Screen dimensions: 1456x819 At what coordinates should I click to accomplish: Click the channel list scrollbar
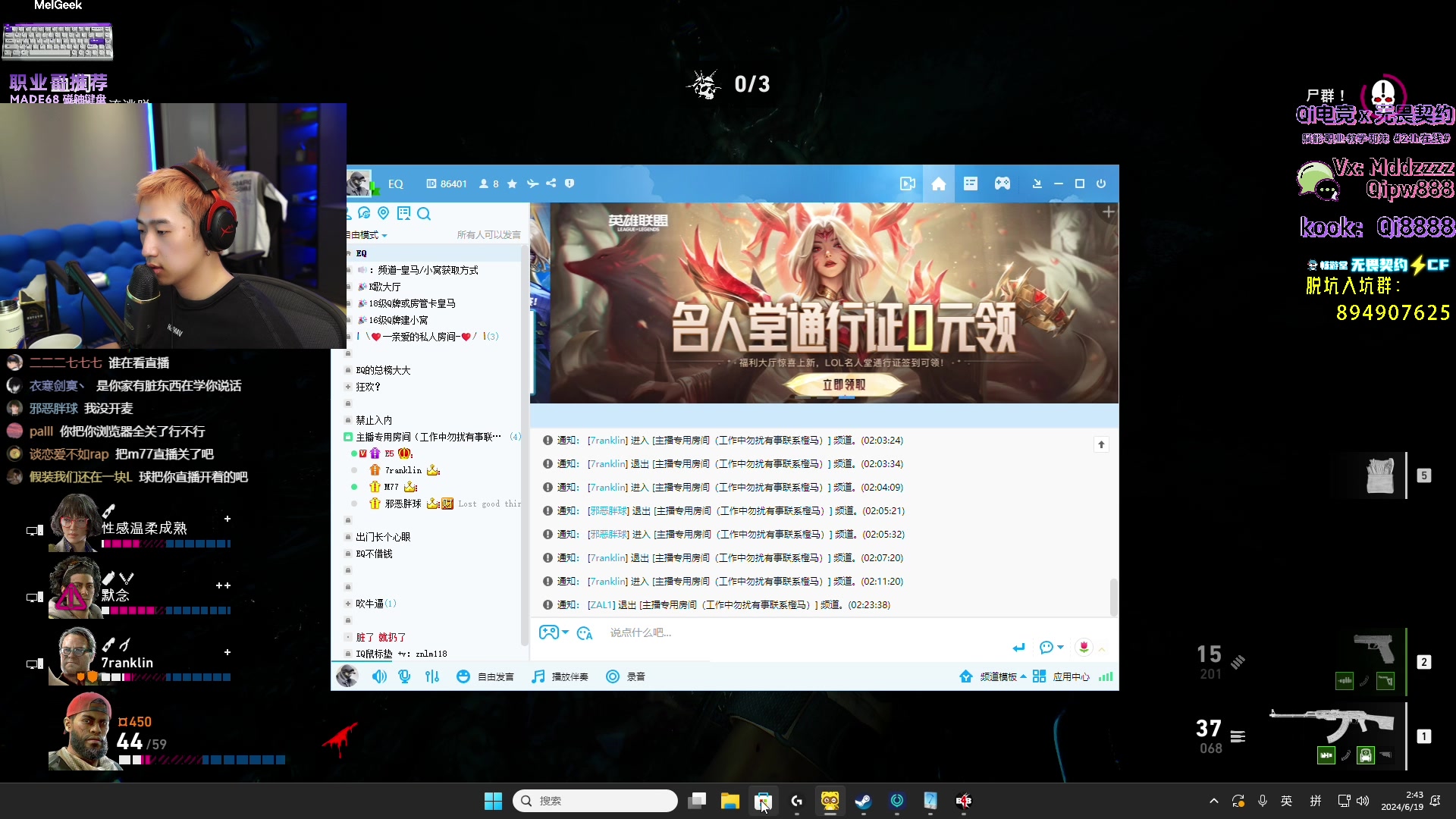524,444
